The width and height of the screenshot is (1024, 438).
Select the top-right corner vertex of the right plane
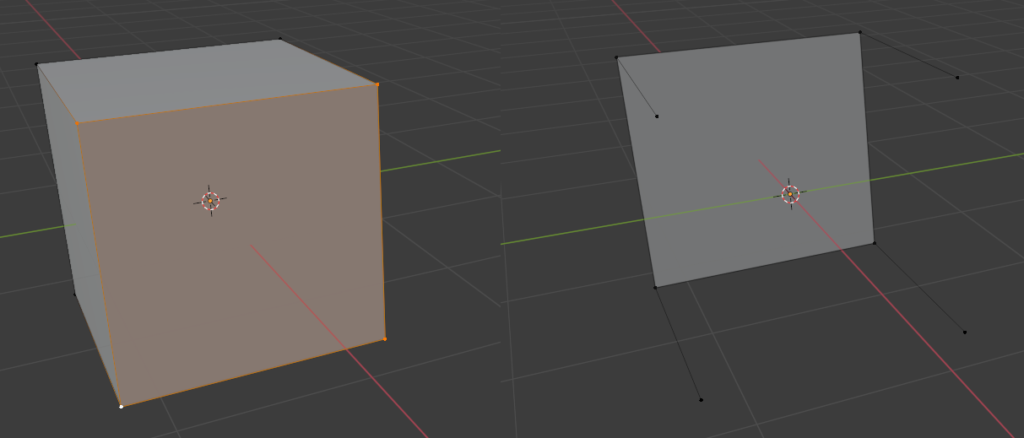tap(860, 32)
